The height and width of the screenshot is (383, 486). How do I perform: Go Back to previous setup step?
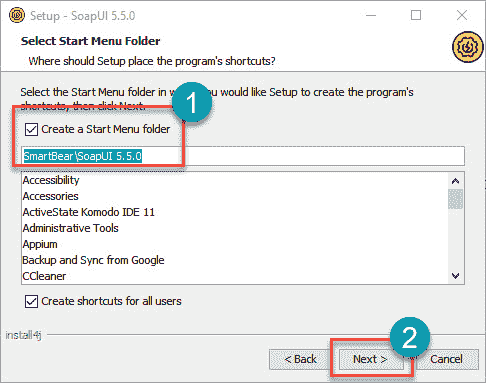[x=300, y=359]
